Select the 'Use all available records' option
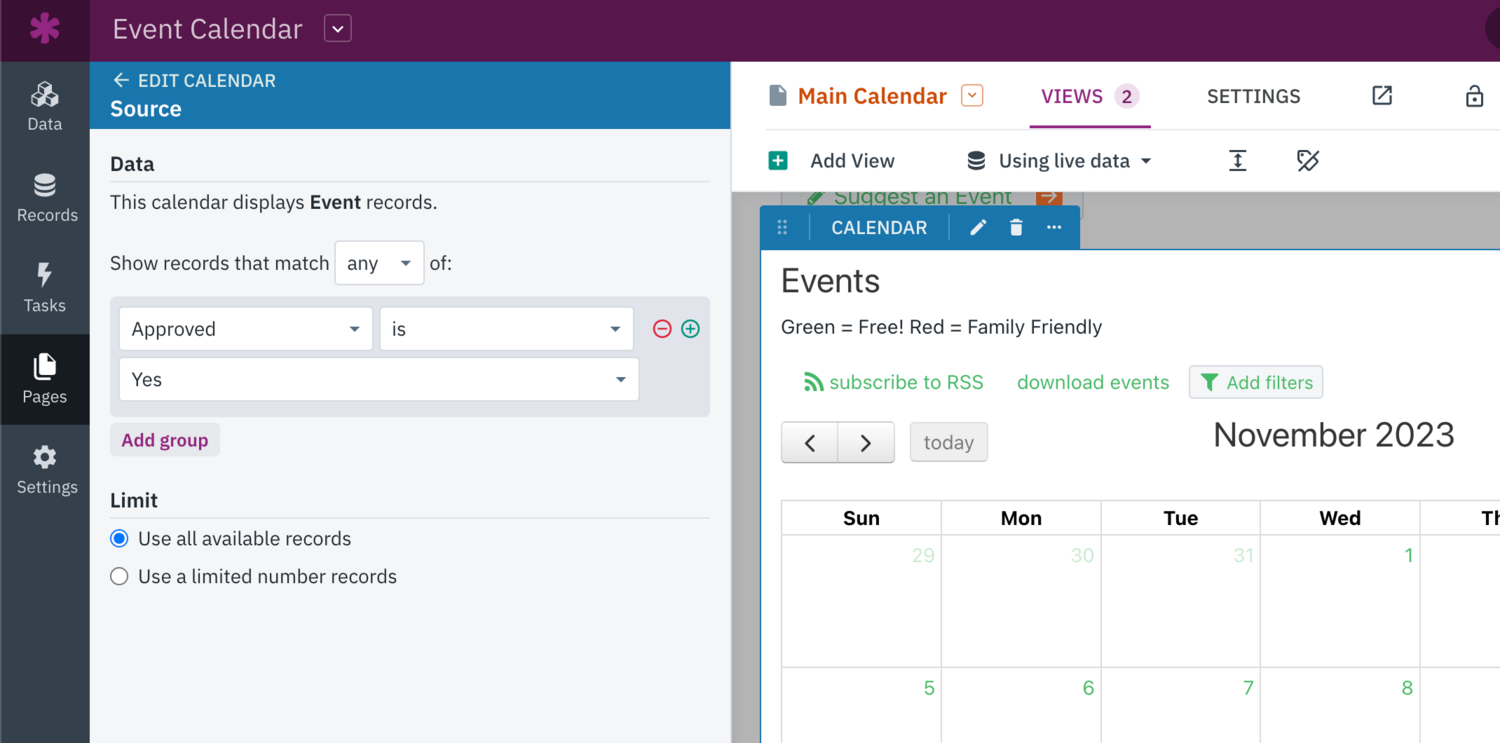 click(119, 538)
